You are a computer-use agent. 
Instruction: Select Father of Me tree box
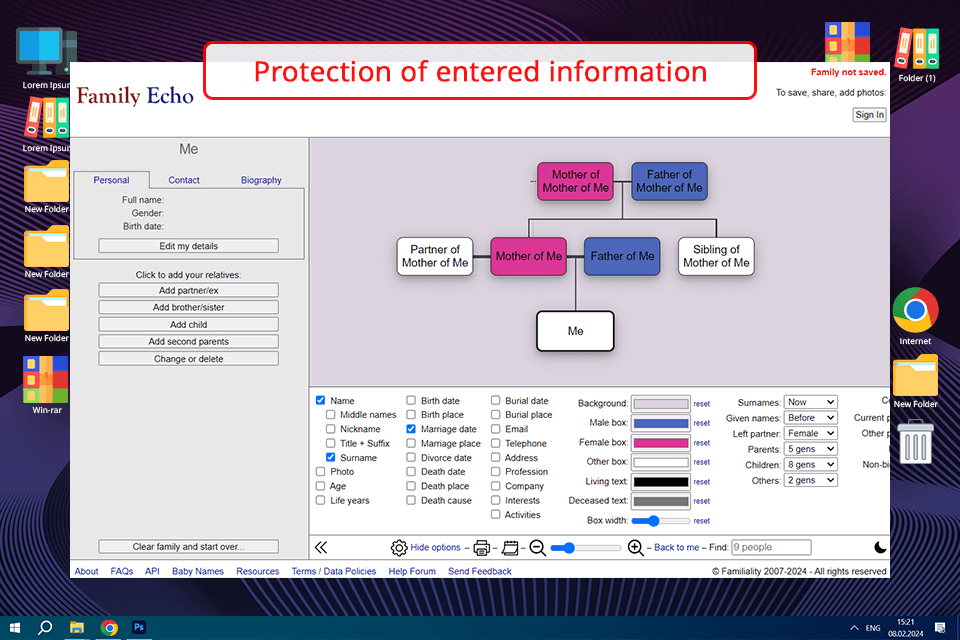point(622,257)
